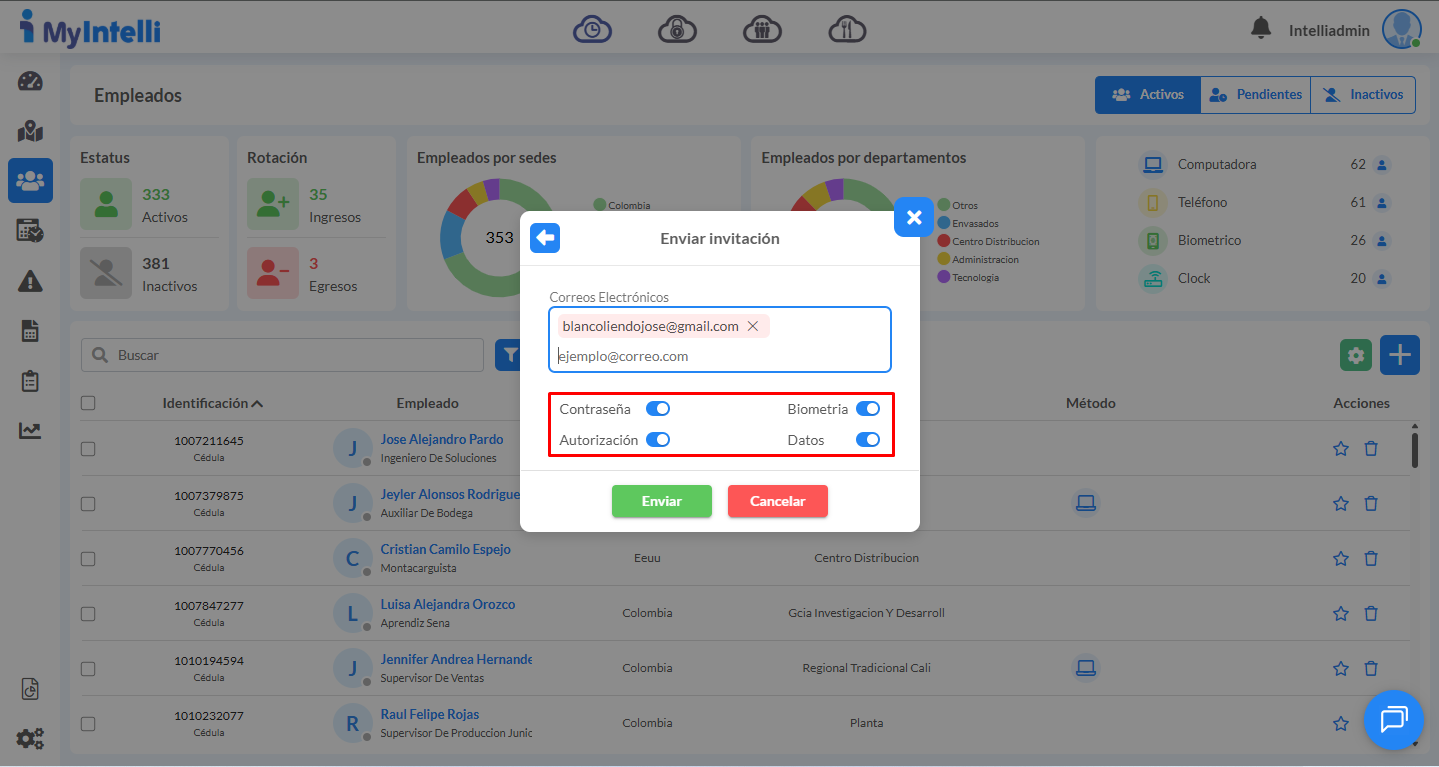1439x767 pixels.
Task: Click the back arrow in invitation dialog
Action: point(545,238)
